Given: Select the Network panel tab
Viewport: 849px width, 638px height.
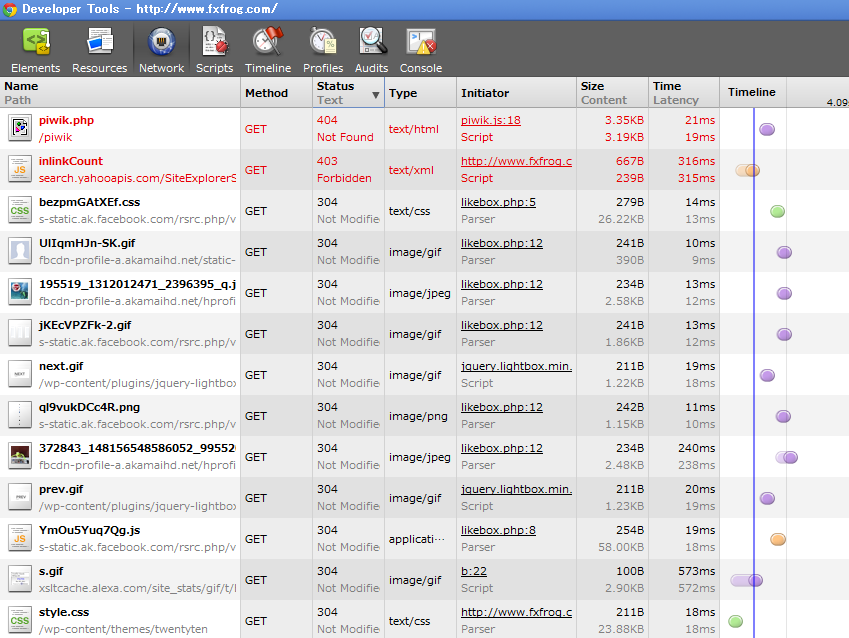Looking at the screenshot, I should tap(161, 50).
